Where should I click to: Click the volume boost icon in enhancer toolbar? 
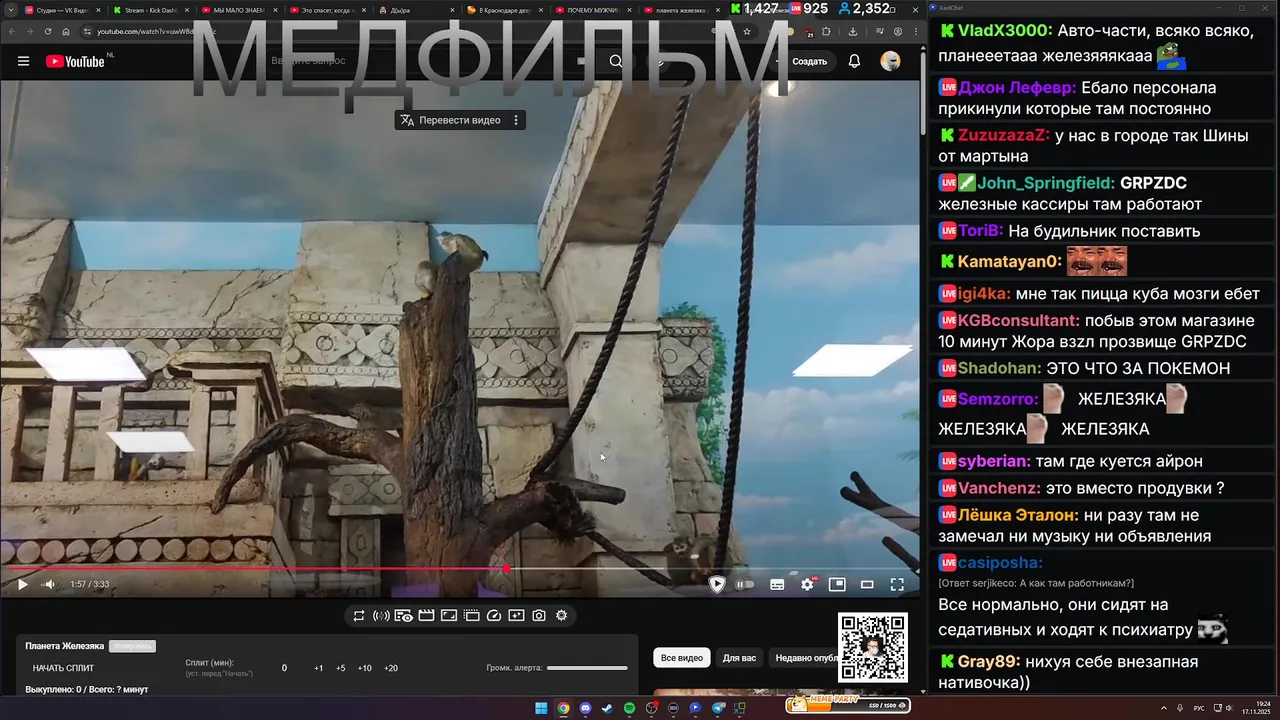[x=381, y=616]
